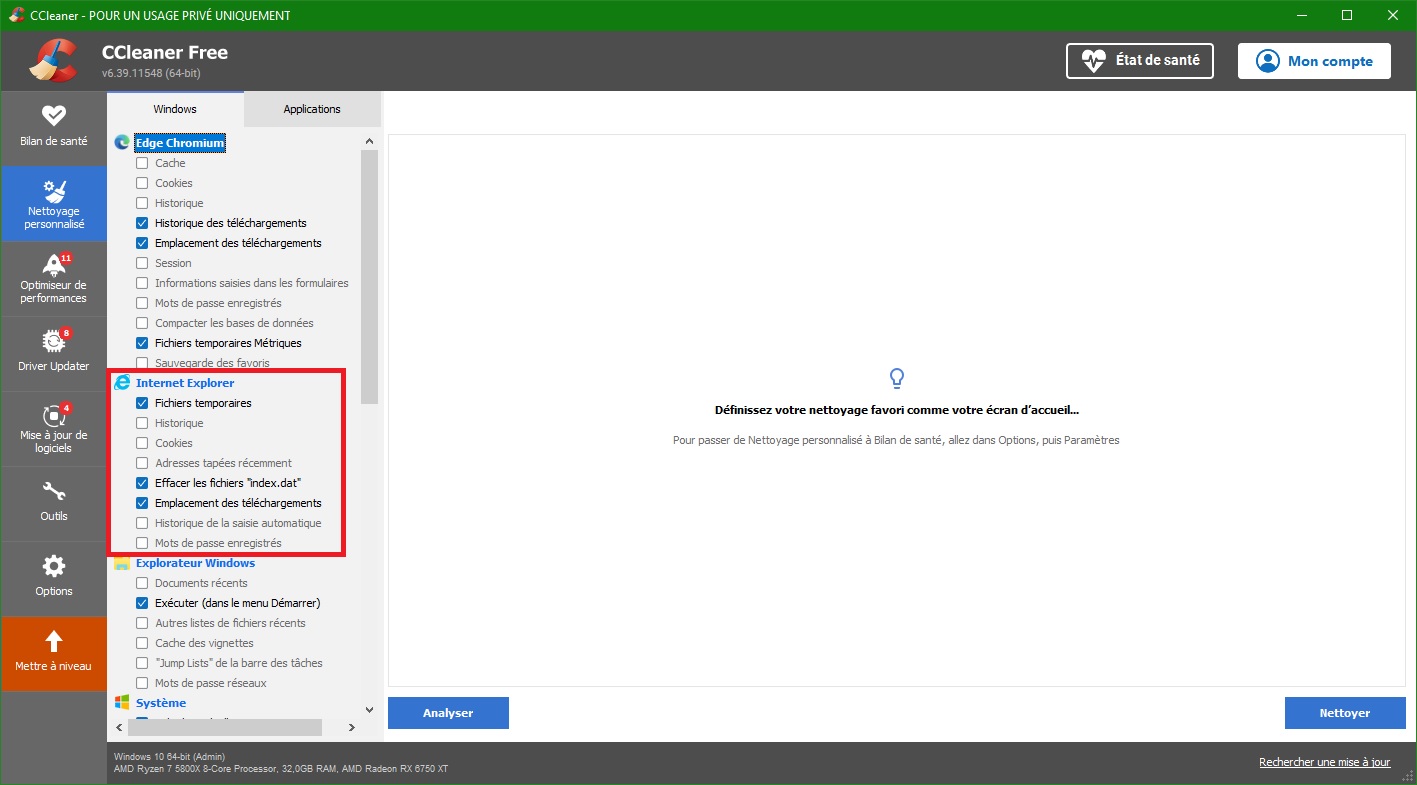Collapse the Internet Explorer section header
This screenshot has height=785, width=1417.
[185, 383]
